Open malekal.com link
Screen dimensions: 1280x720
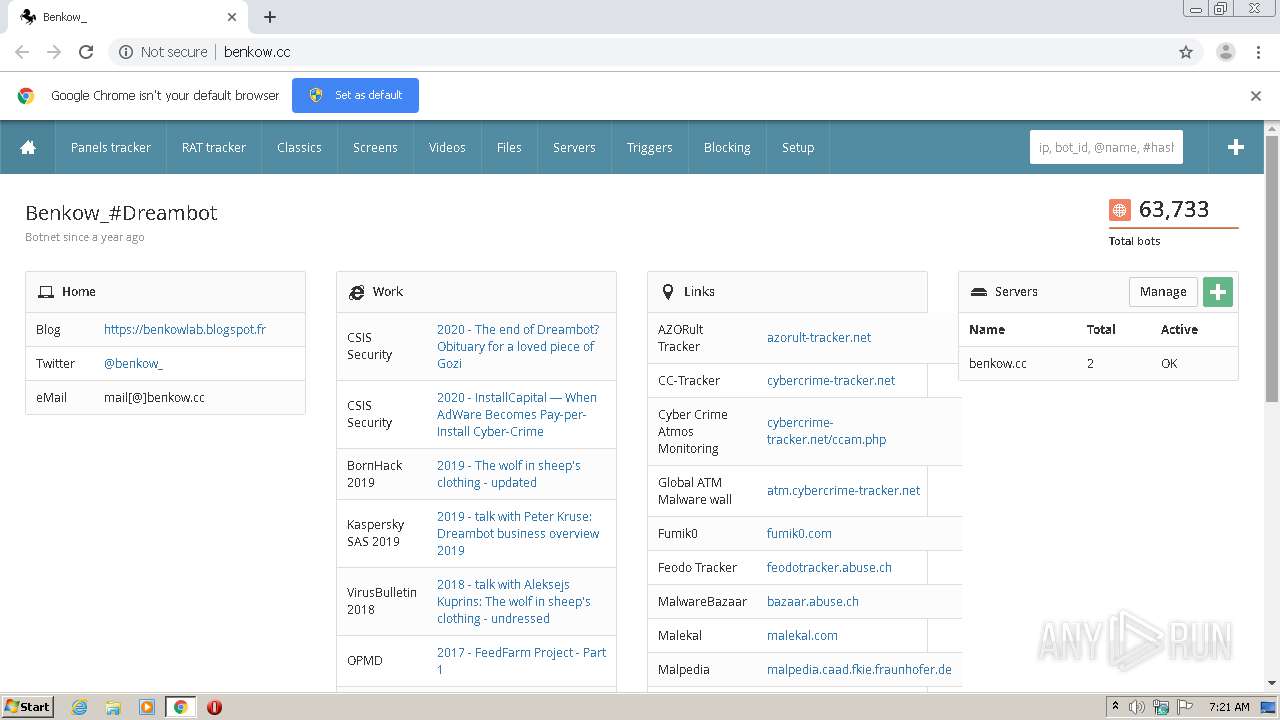(x=802, y=635)
